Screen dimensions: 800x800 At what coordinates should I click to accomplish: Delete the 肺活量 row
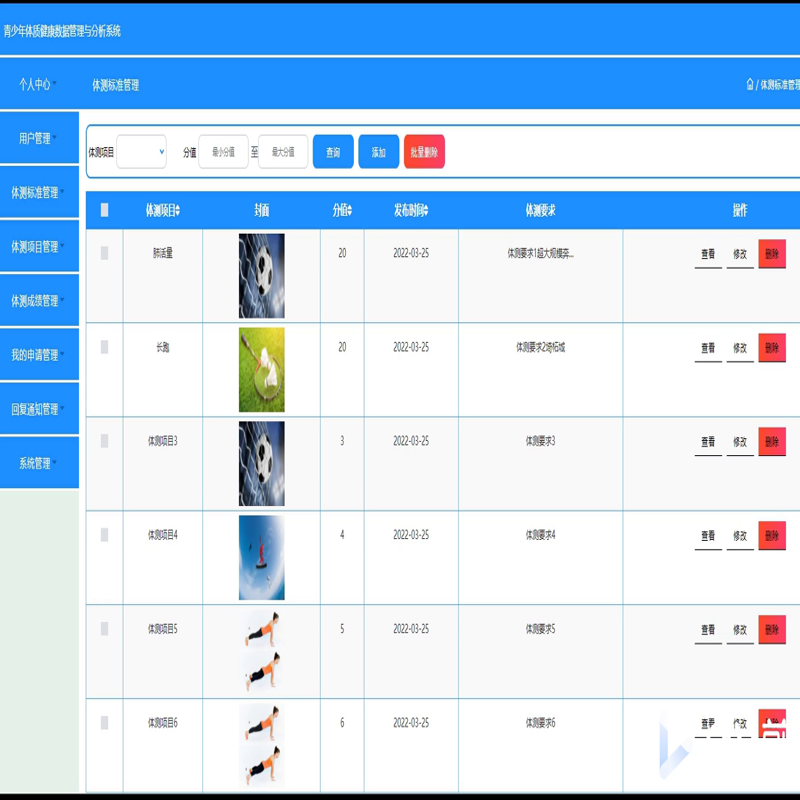click(x=772, y=254)
